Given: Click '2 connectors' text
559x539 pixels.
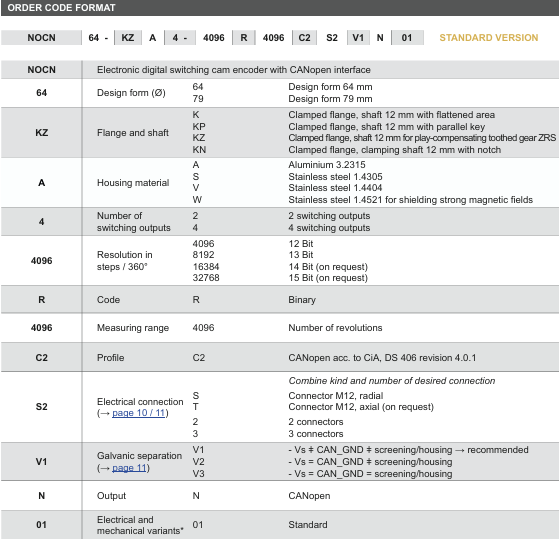Looking at the screenshot, I should tap(316, 422).
